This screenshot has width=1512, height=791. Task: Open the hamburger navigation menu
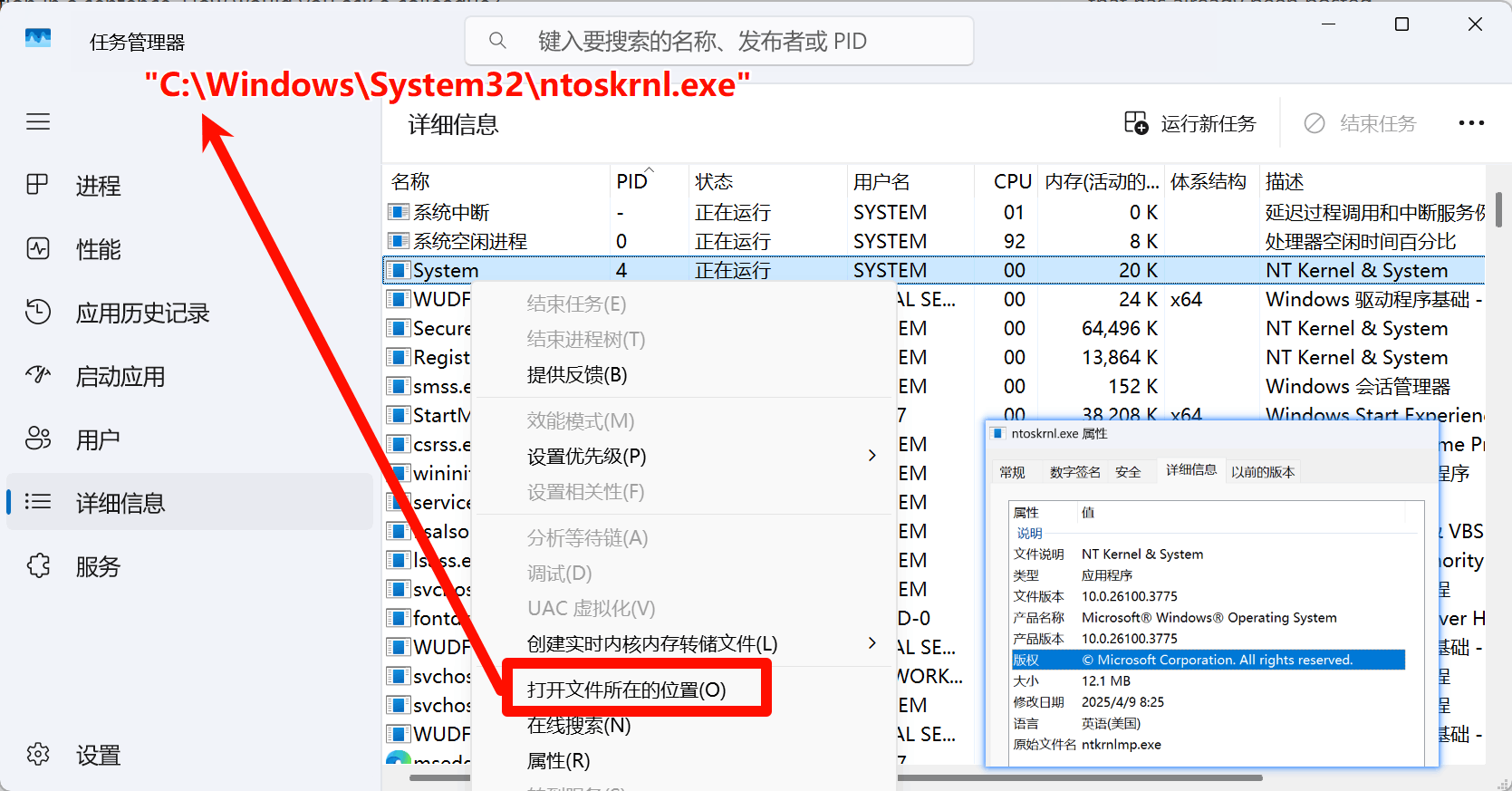(38, 121)
